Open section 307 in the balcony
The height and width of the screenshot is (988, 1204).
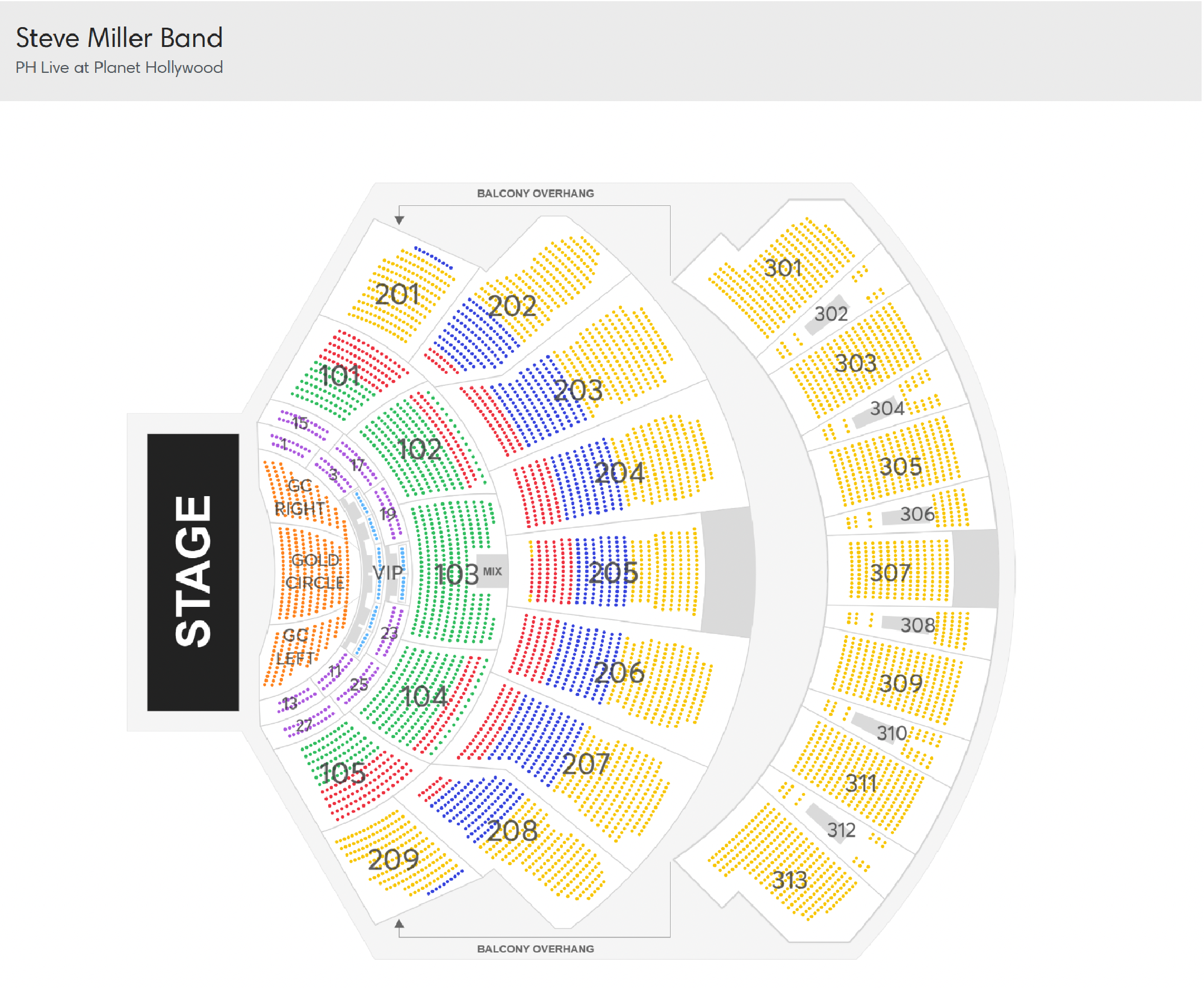(x=890, y=572)
